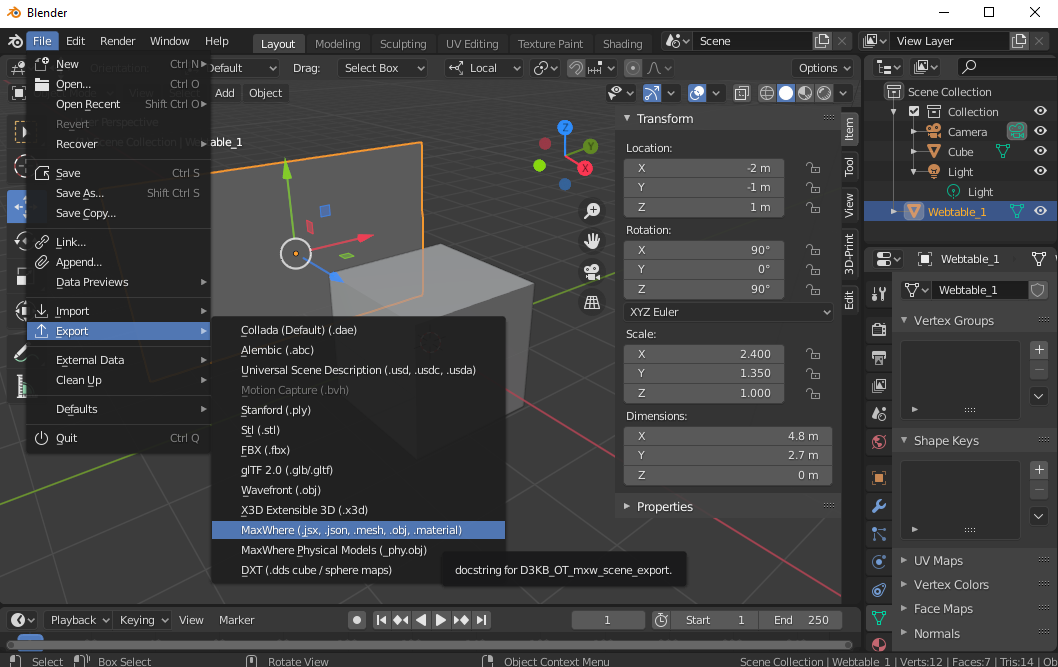The width and height of the screenshot is (1058, 667).
Task: Click the End frame 250 field
Action: click(801, 620)
